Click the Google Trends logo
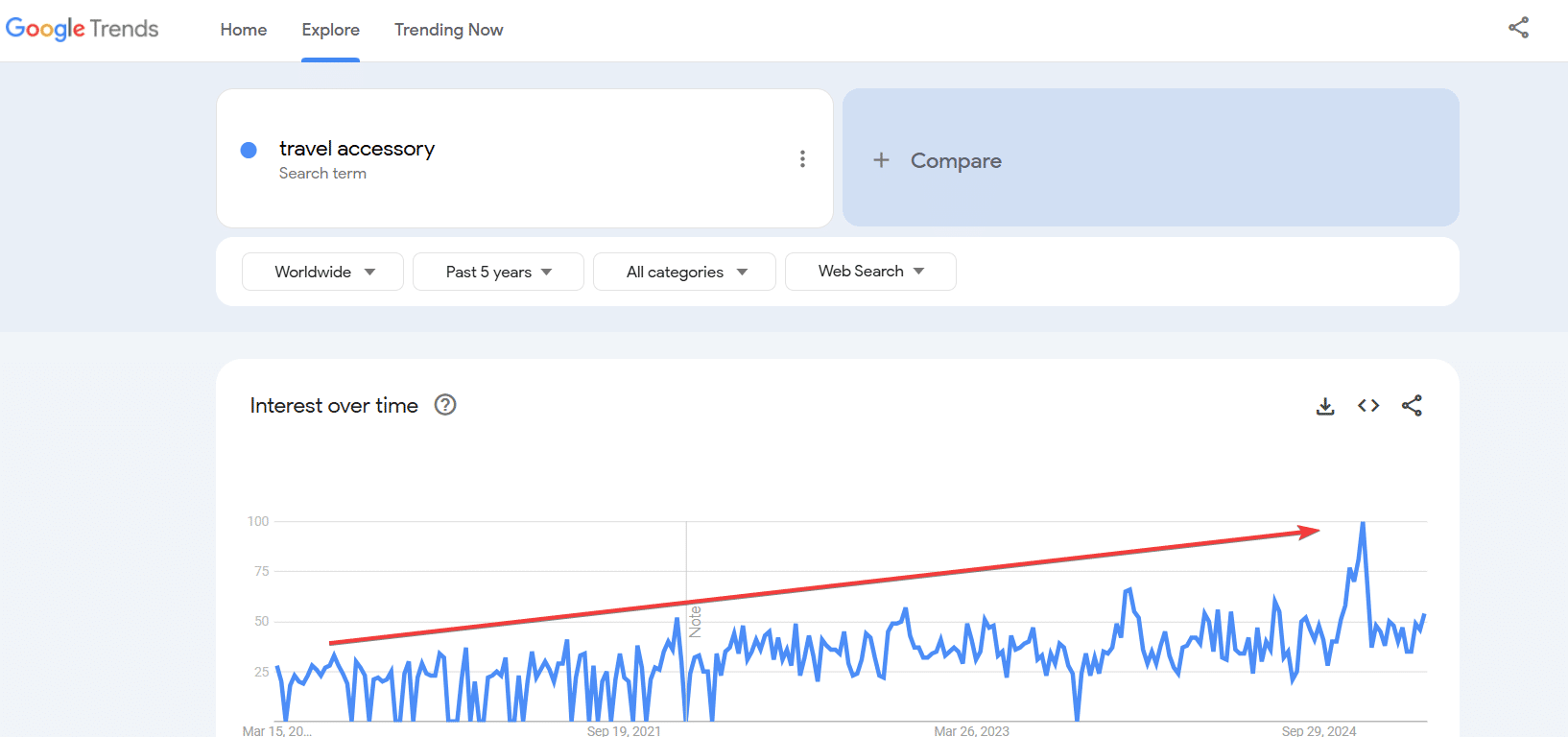This screenshot has height=737, width=1568. (x=83, y=29)
